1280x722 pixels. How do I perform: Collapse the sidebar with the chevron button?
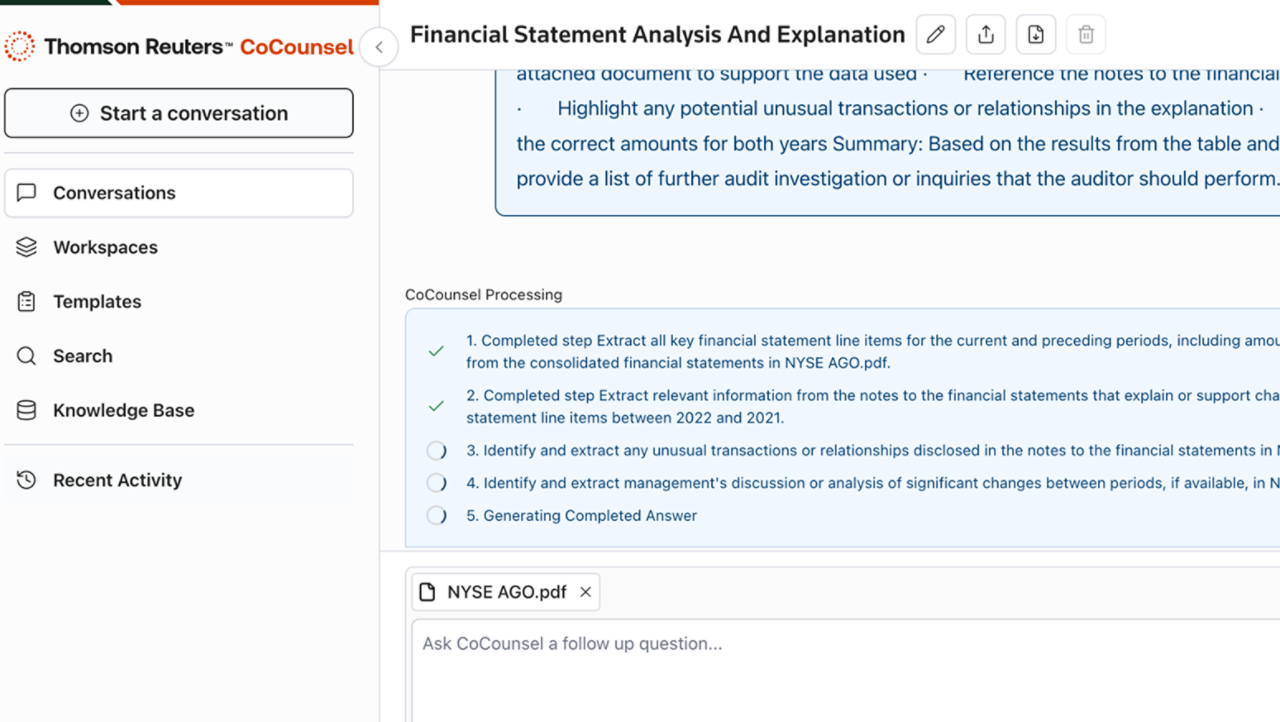coord(379,47)
